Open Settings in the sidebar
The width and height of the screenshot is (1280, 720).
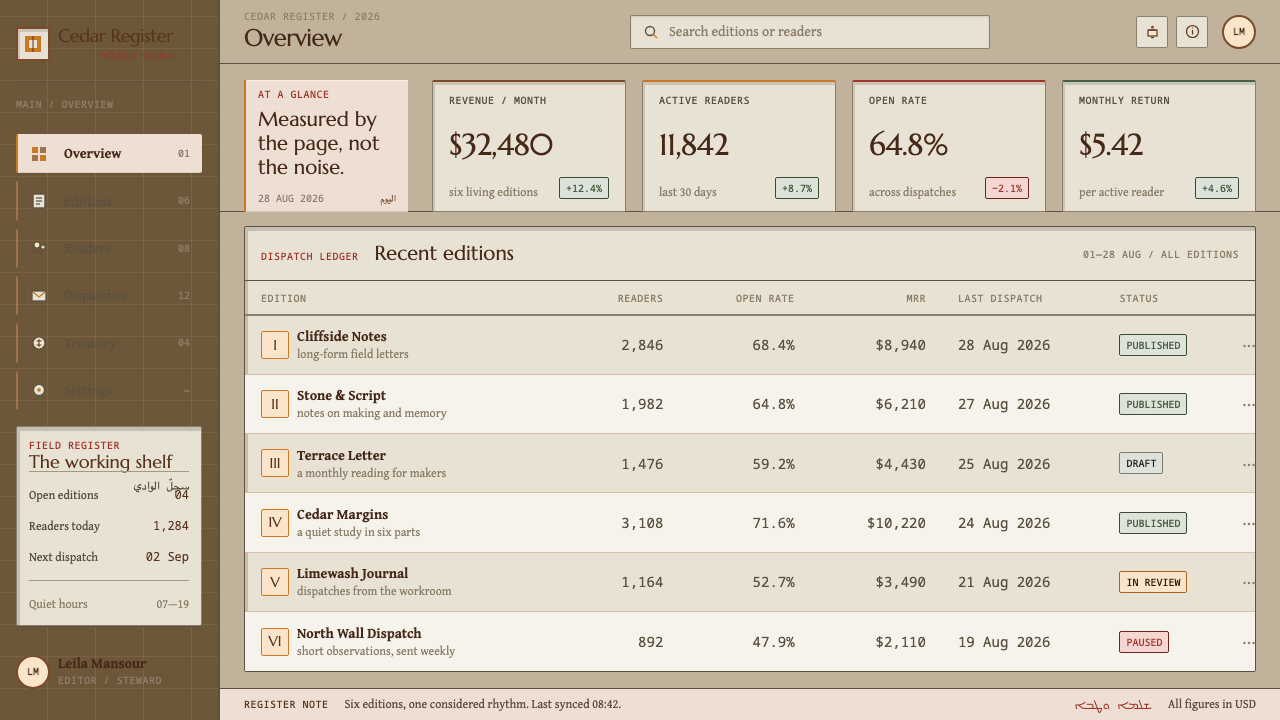point(109,390)
